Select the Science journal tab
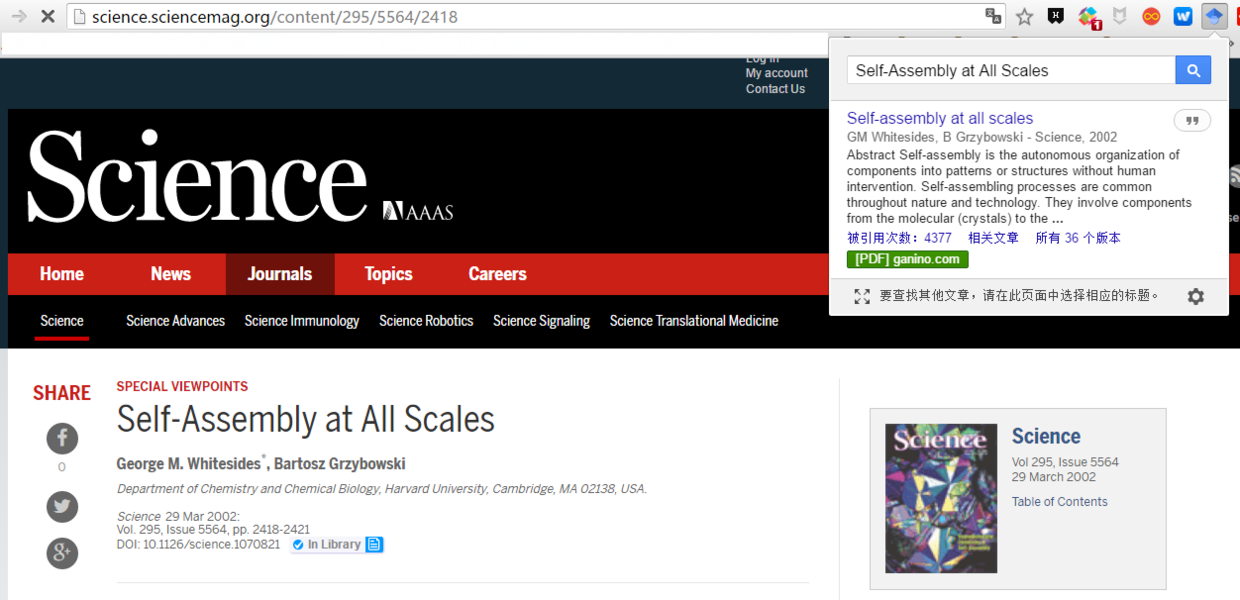This screenshot has height=600, width=1240. click(62, 321)
